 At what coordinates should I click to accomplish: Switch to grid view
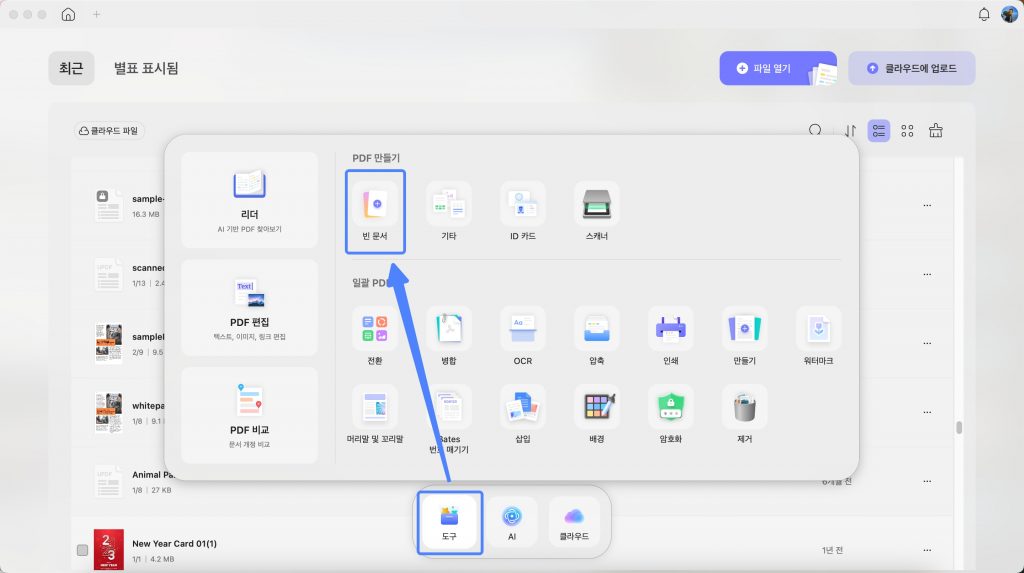coord(907,131)
